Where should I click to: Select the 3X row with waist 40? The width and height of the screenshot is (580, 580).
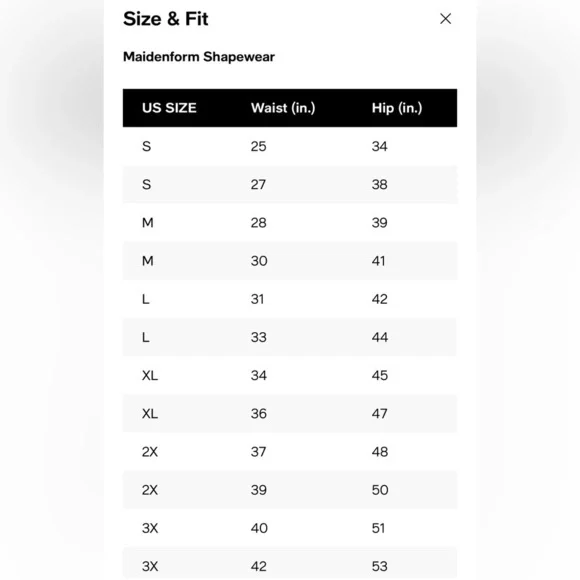click(x=290, y=528)
